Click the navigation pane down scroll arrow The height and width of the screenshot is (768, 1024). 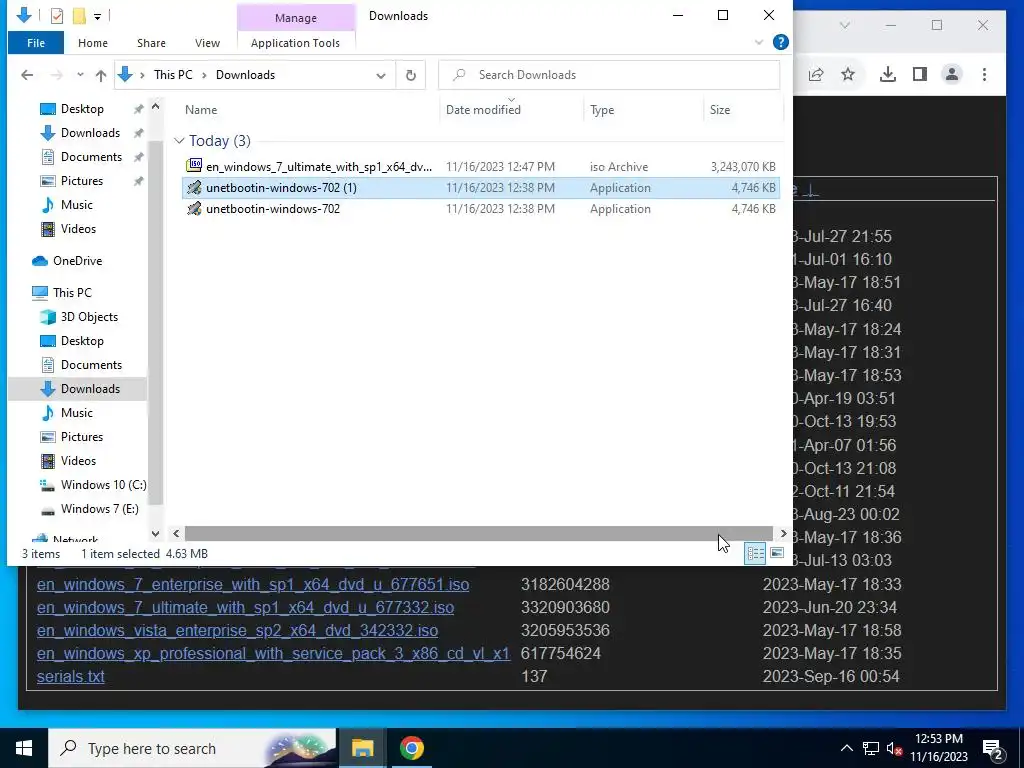point(155,534)
